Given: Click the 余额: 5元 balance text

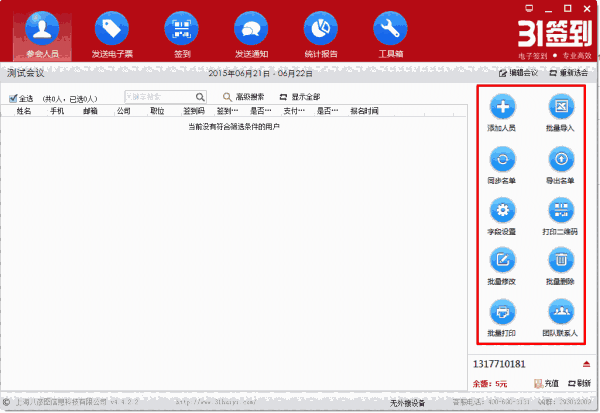Looking at the screenshot, I should (490, 384).
